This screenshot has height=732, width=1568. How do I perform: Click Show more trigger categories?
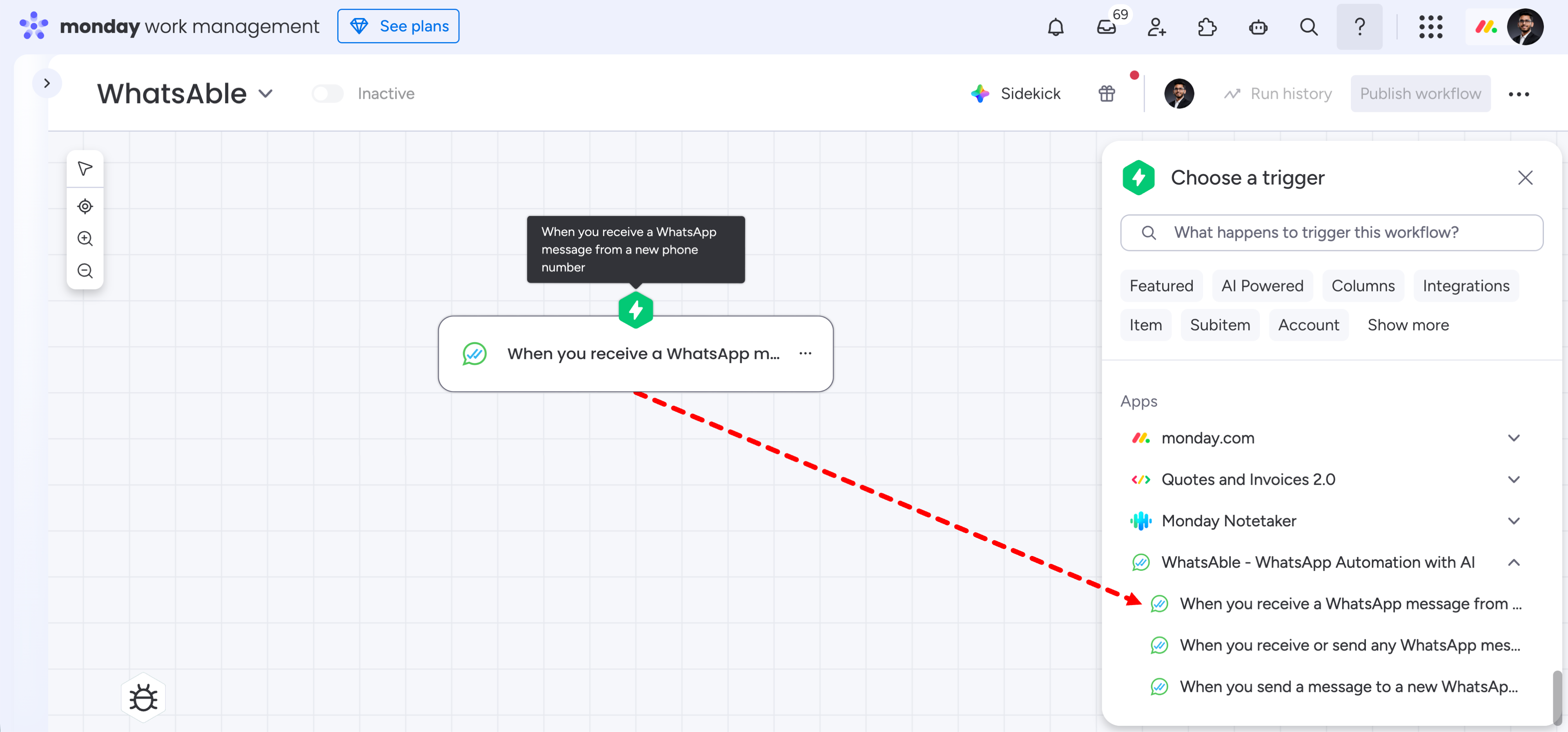click(1407, 325)
